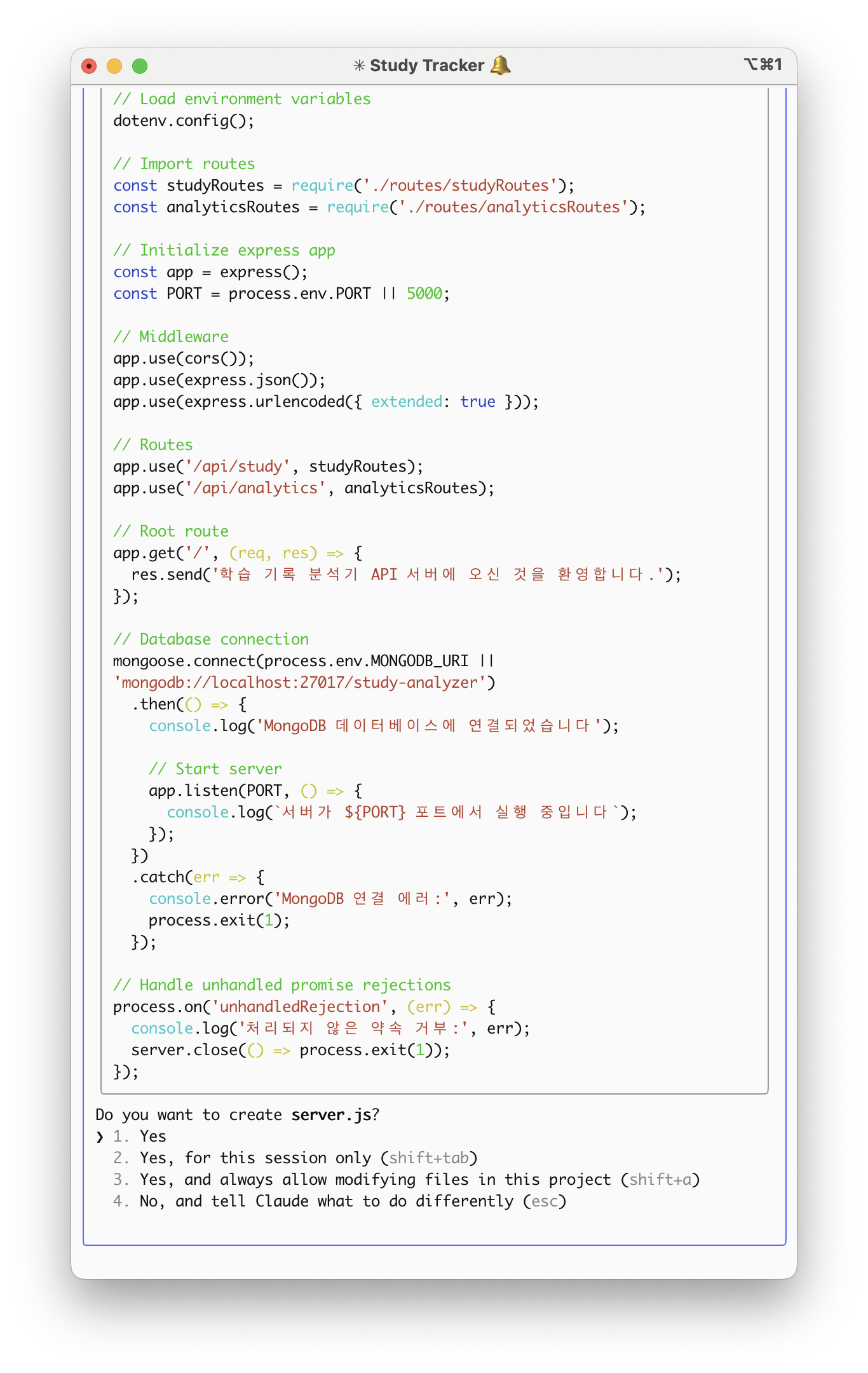Click the studyRoutes require line
Image resolution: width=868 pixels, height=1373 pixels.
coord(344,185)
